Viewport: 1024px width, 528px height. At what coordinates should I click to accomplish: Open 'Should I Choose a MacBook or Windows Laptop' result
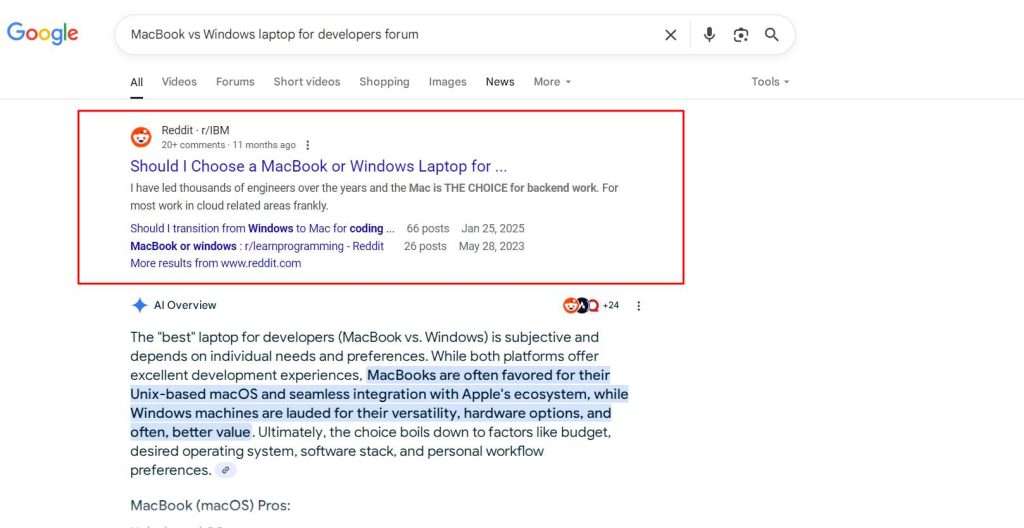tap(318, 166)
